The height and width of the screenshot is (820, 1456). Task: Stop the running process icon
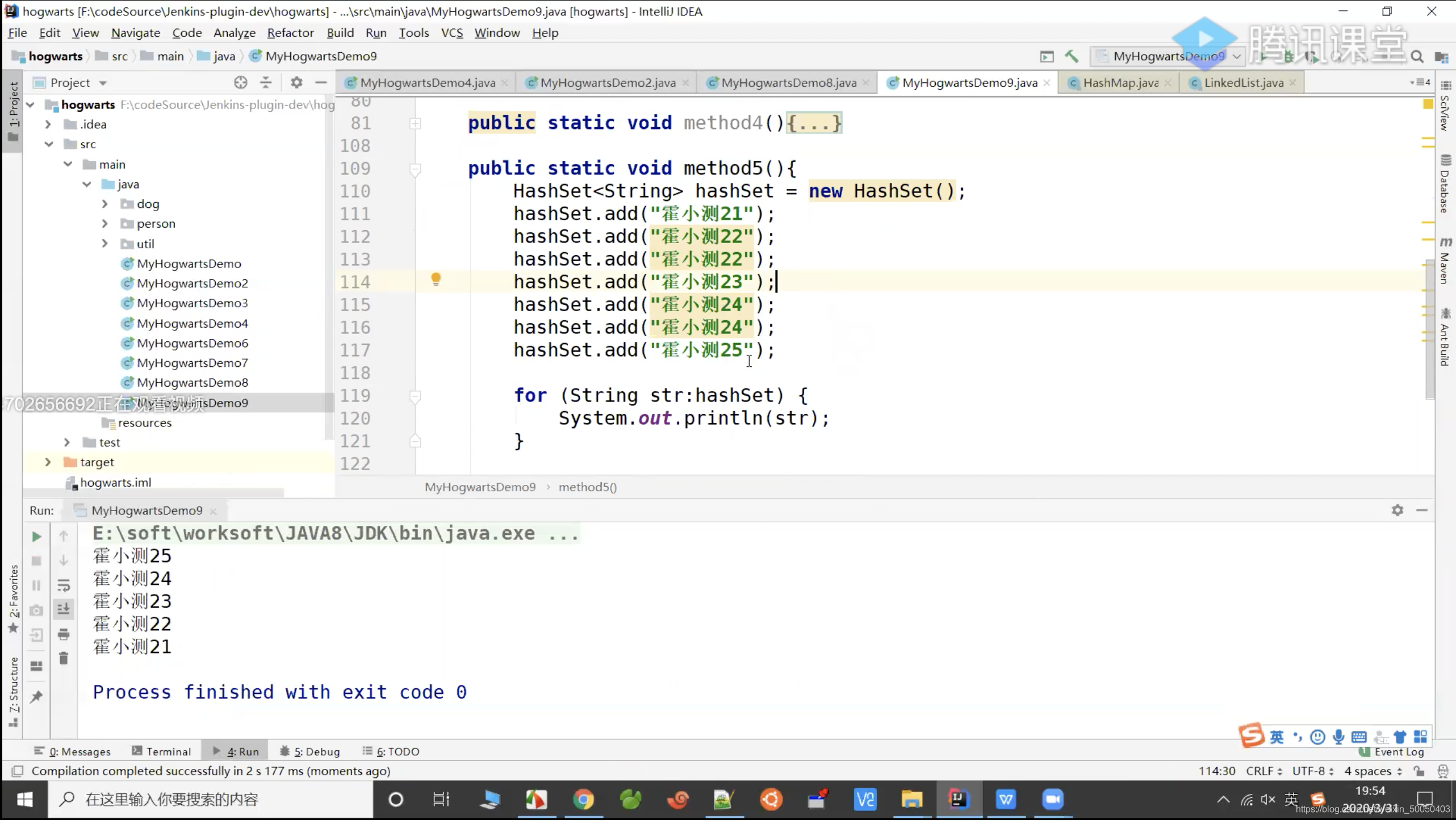point(36,561)
